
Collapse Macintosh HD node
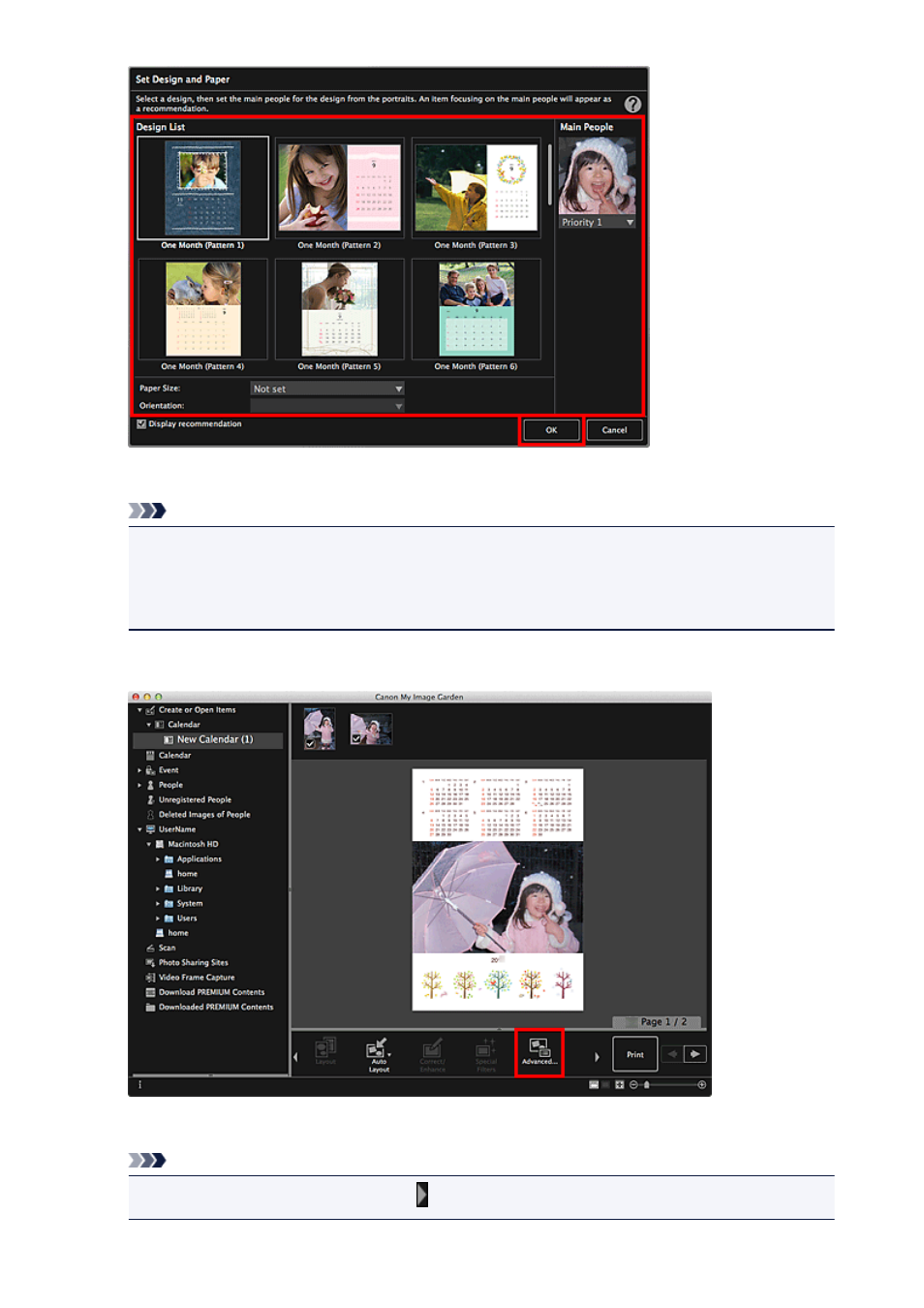[149, 844]
